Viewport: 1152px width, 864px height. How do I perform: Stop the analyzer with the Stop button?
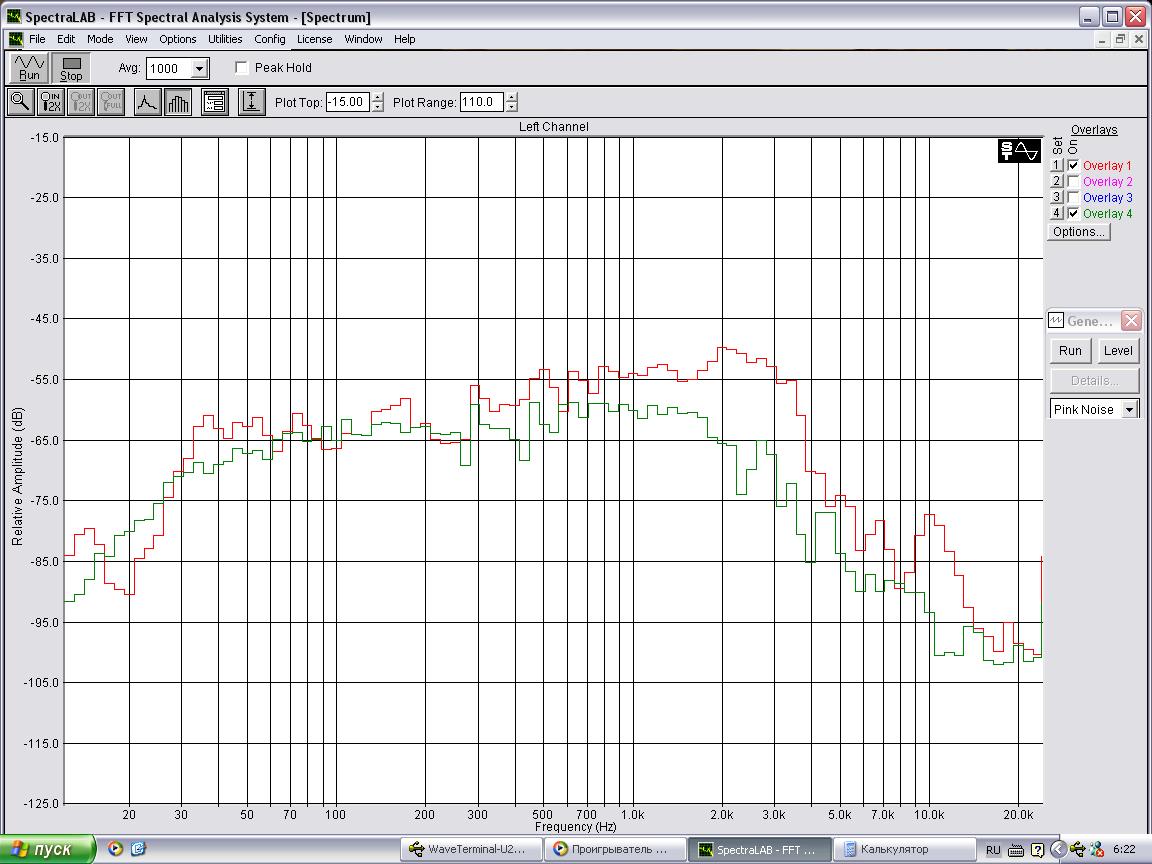point(71,68)
